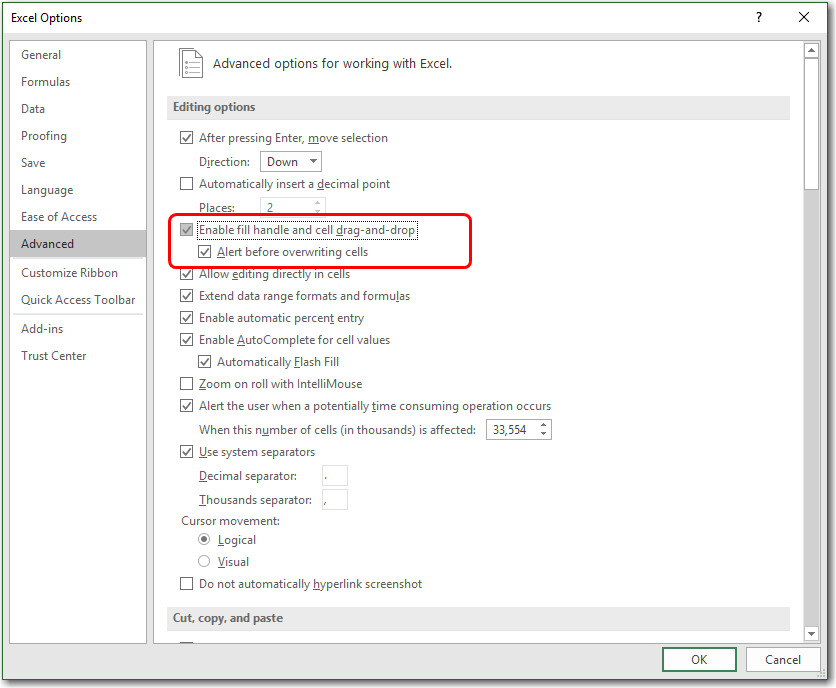Click the Decimal separator input field
The image size is (836, 688).
pyautogui.click(x=335, y=476)
